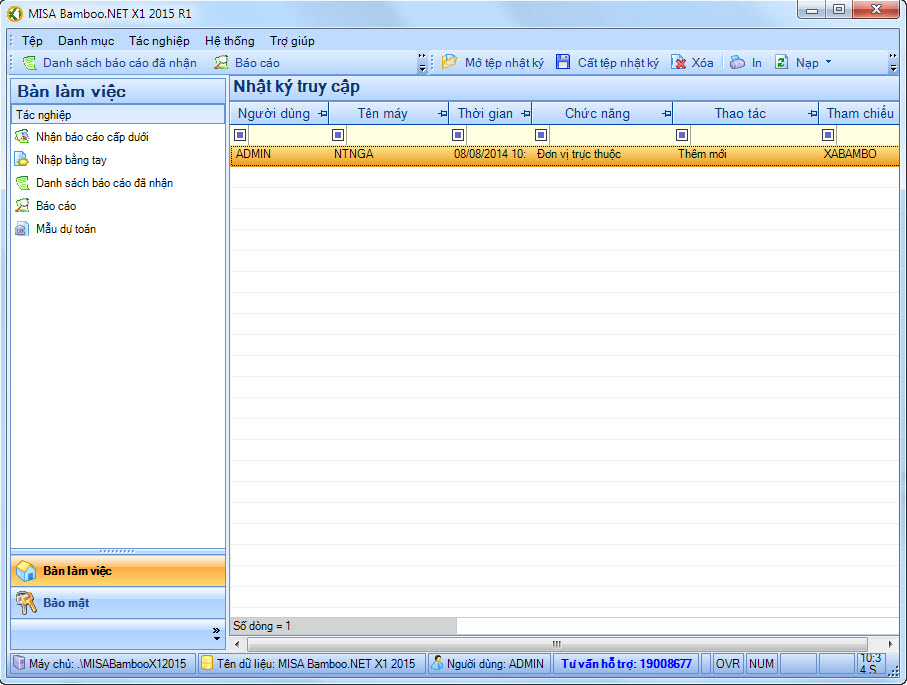Click the MISA Bamboo app icon in title bar
This screenshot has height=685, width=907.
[15, 13]
